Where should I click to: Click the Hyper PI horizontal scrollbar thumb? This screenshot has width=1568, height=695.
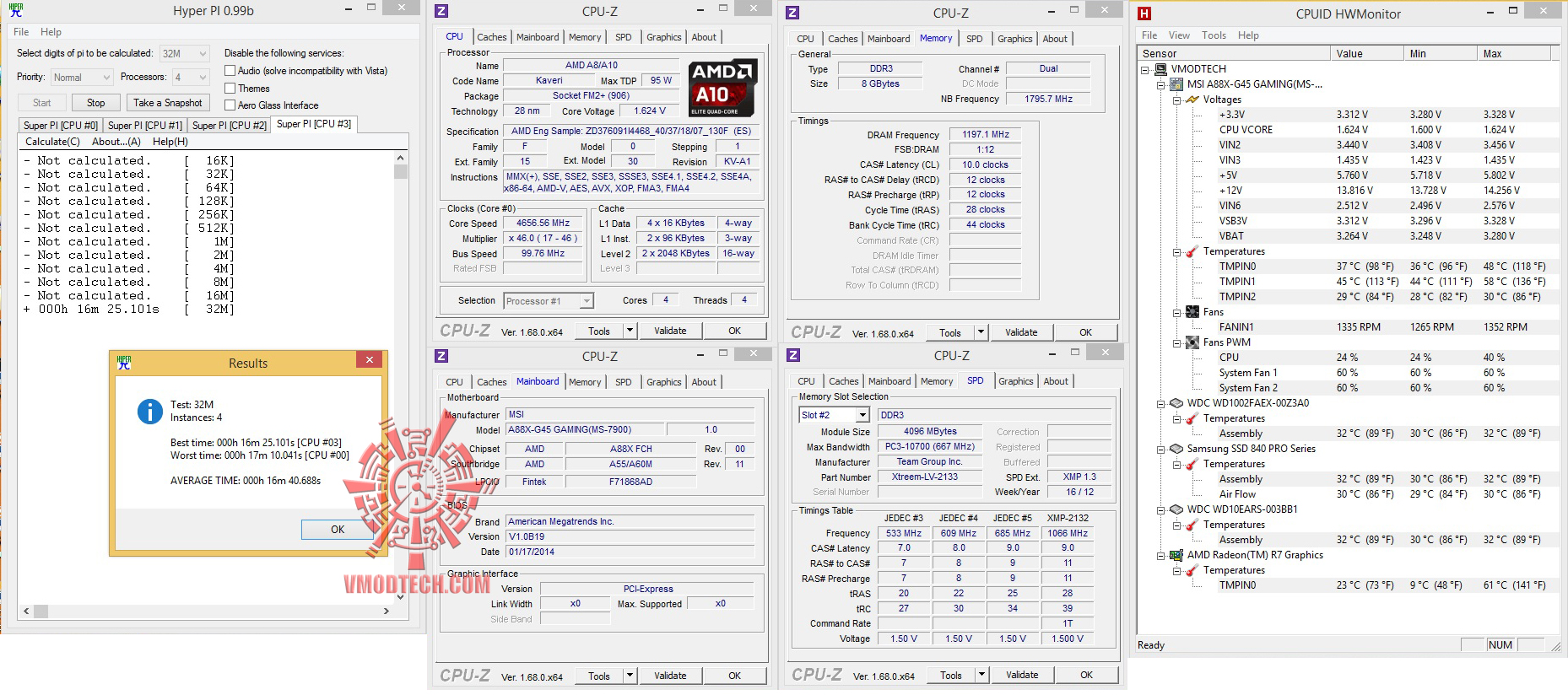click(41, 611)
